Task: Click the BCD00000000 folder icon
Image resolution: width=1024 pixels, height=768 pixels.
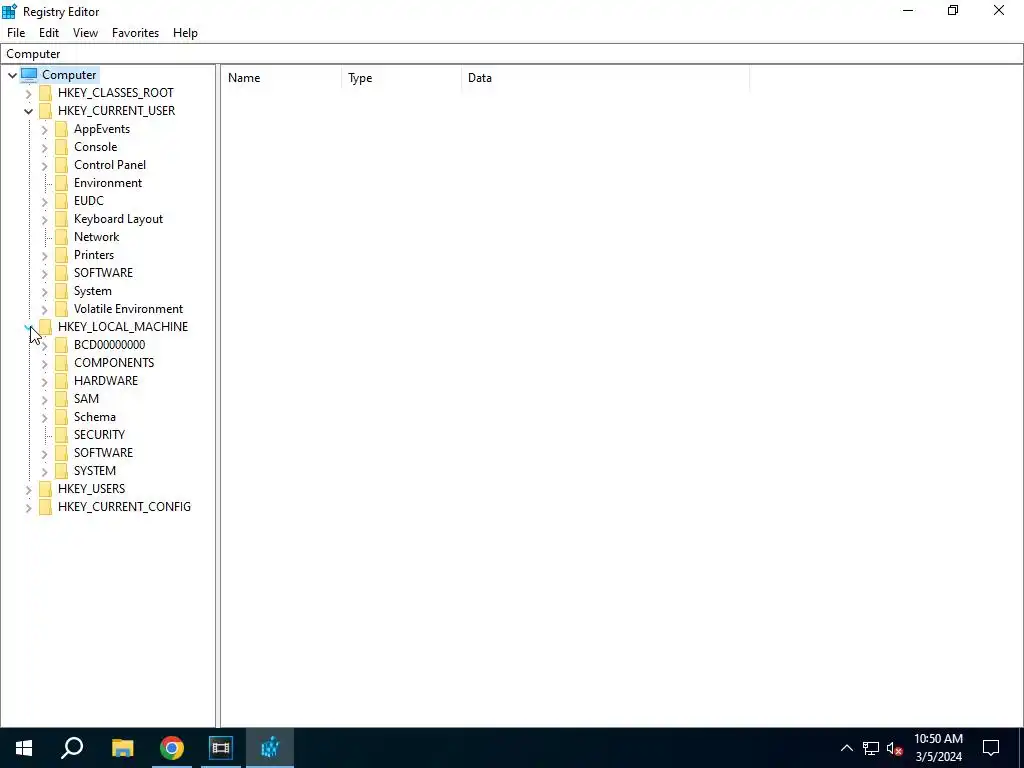Action: 61,345
